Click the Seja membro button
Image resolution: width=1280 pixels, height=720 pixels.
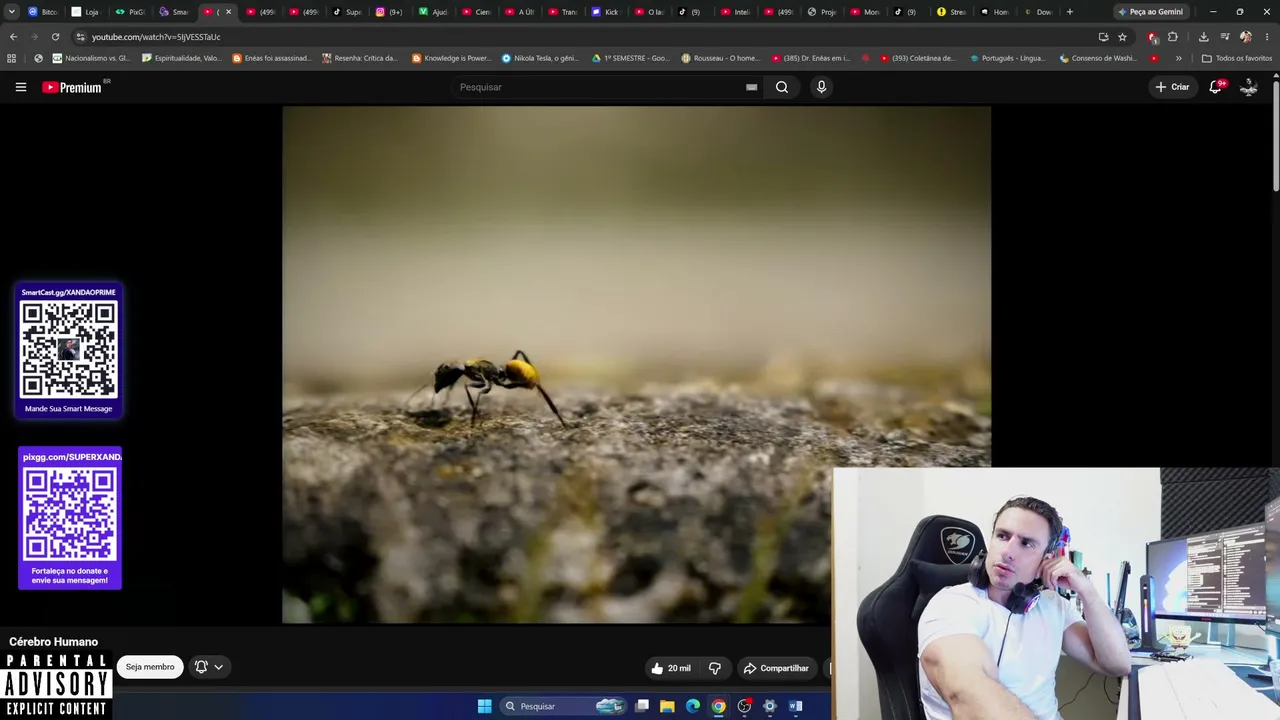pos(150,667)
